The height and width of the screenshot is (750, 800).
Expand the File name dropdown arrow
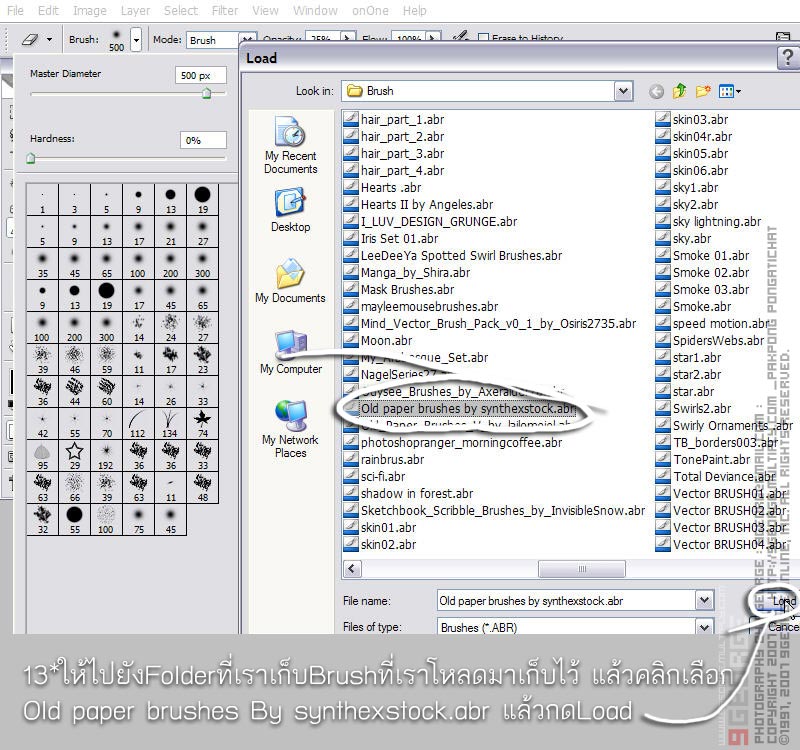click(705, 600)
